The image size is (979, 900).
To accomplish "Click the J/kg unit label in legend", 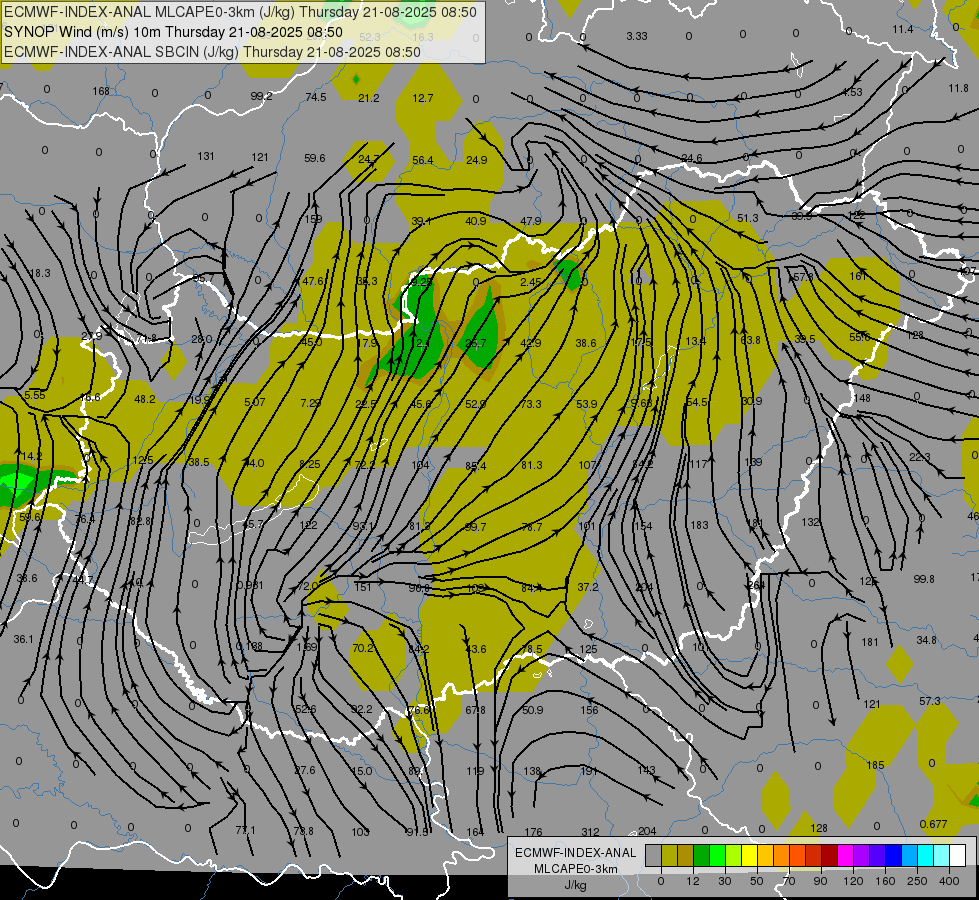I will (x=575, y=885).
